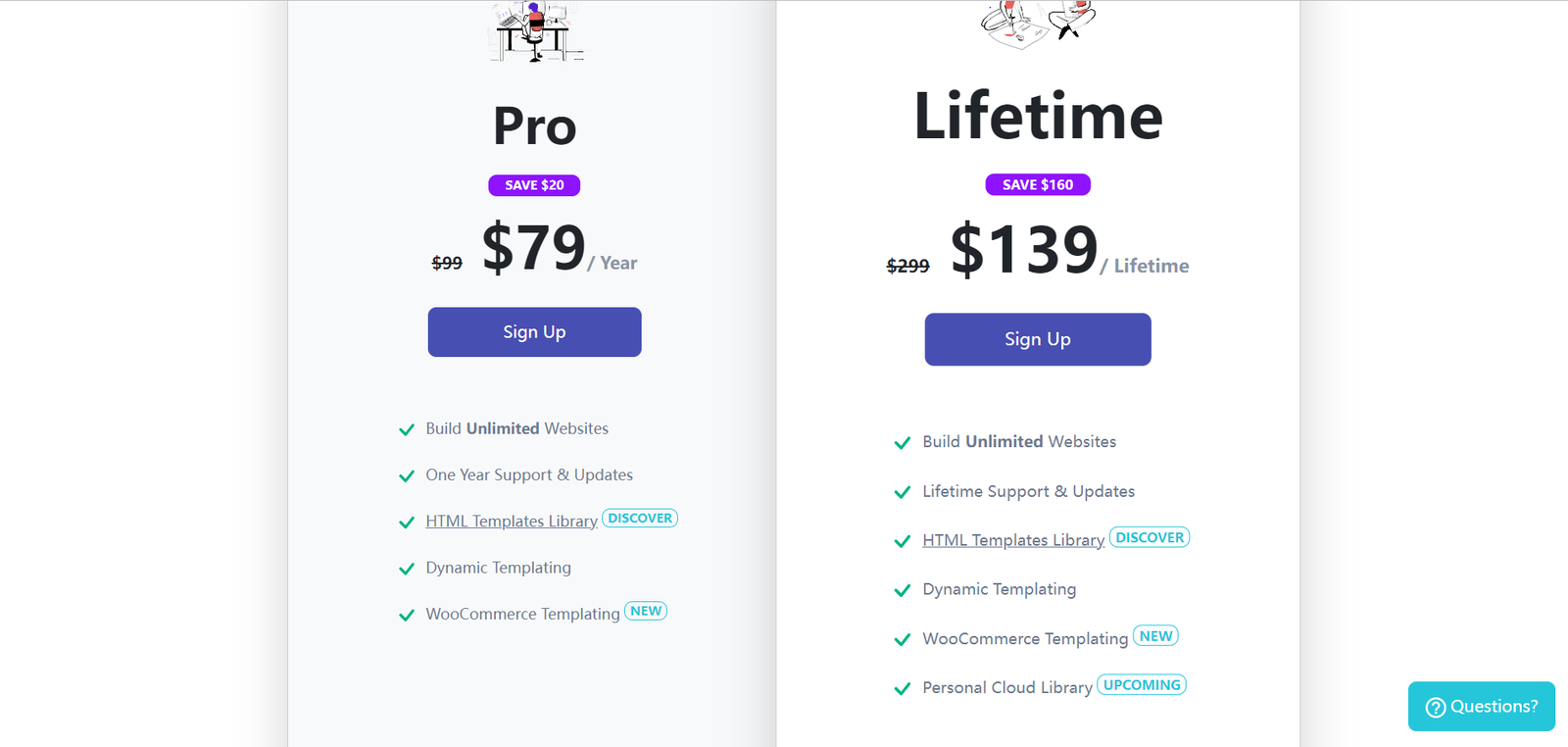Open the Questions? help widget
1568x747 pixels.
pyautogui.click(x=1482, y=707)
